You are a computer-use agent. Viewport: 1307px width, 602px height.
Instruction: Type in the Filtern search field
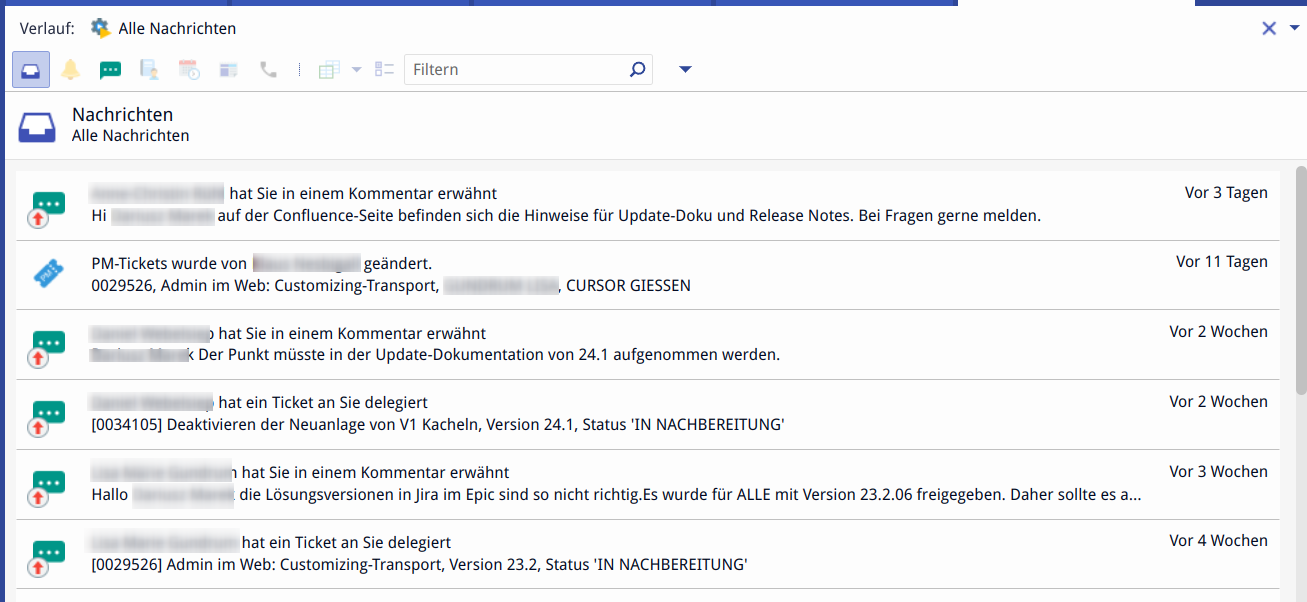tap(515, 70)
